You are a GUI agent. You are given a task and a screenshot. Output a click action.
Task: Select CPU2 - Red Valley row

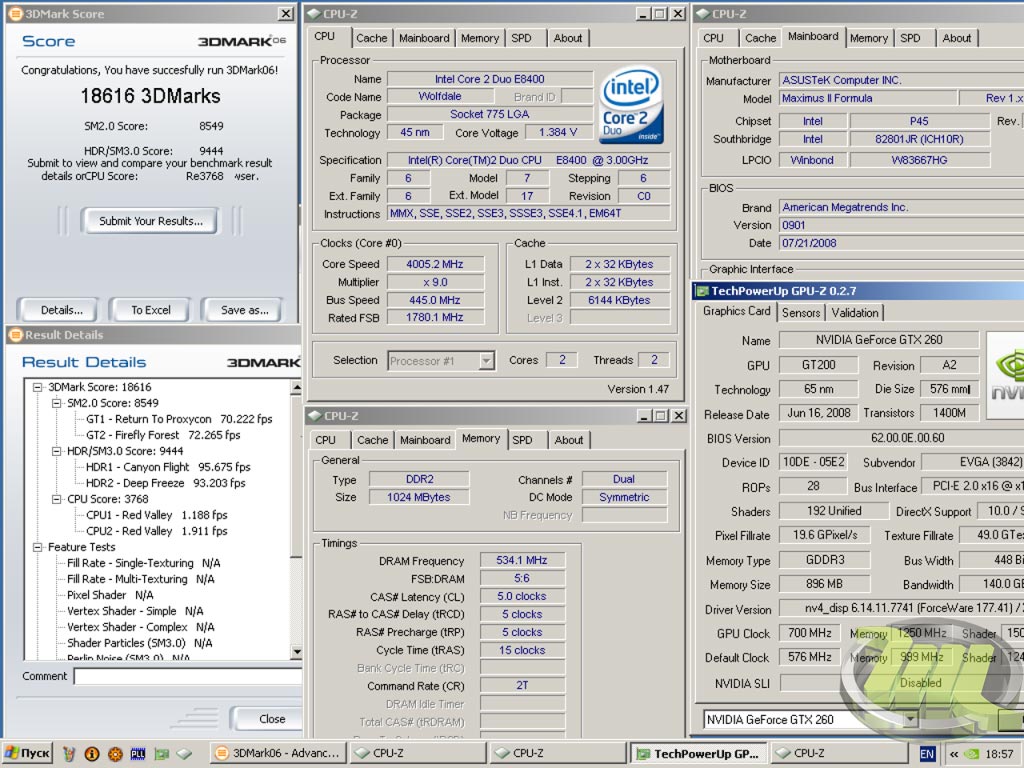[x=157, y=531]
